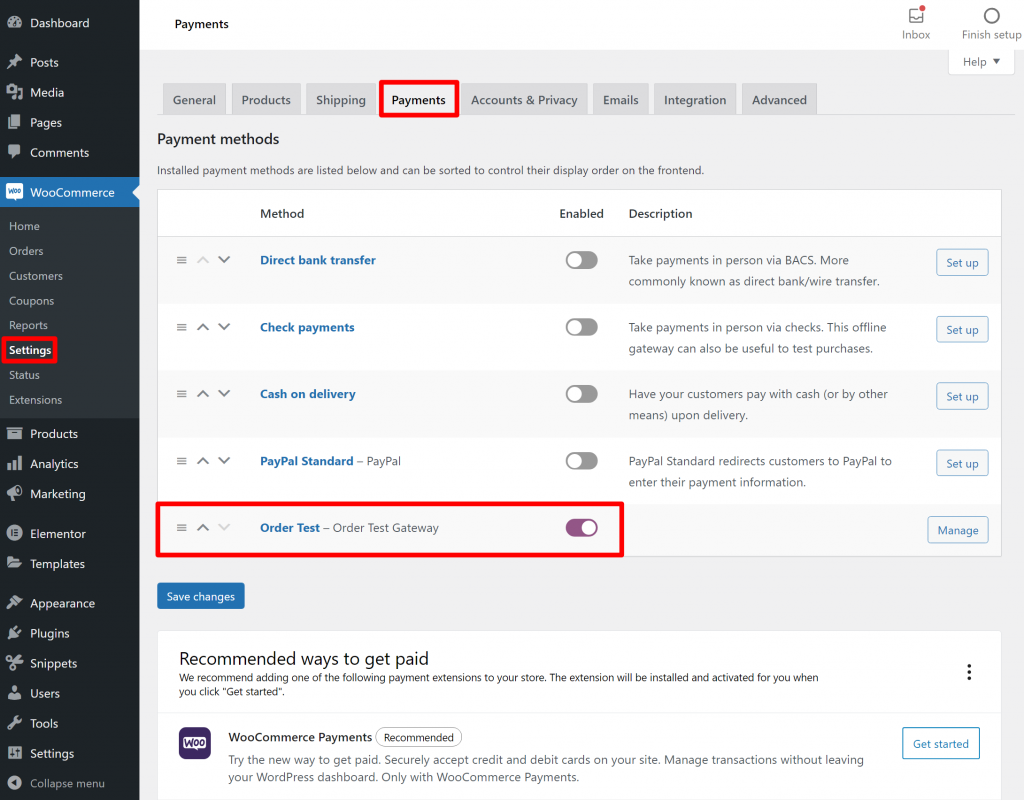Move Check payments up with chevron
Viewport: 1024px width, 800px height.
click(x=203, y=327)
